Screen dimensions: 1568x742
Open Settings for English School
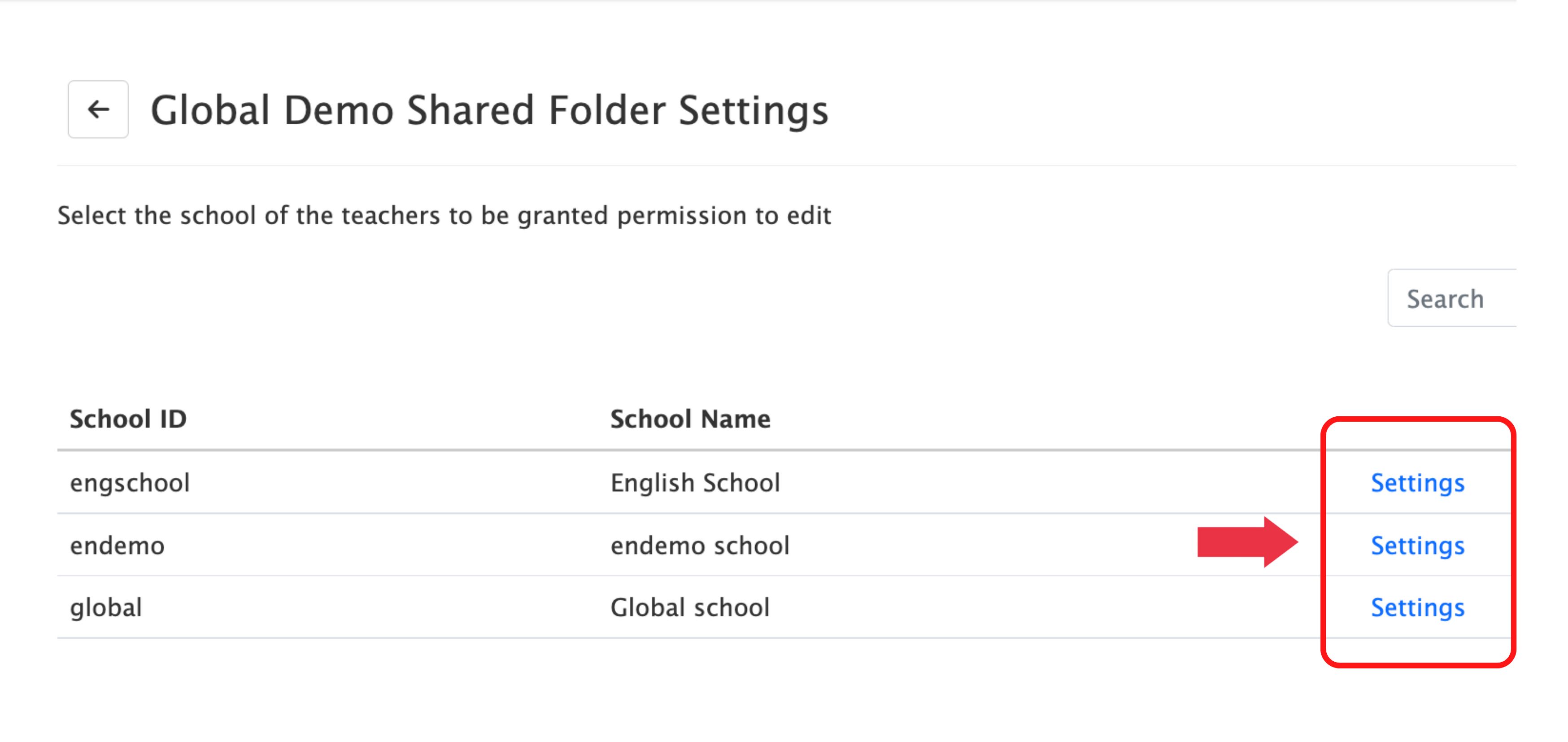[1417, 483]
